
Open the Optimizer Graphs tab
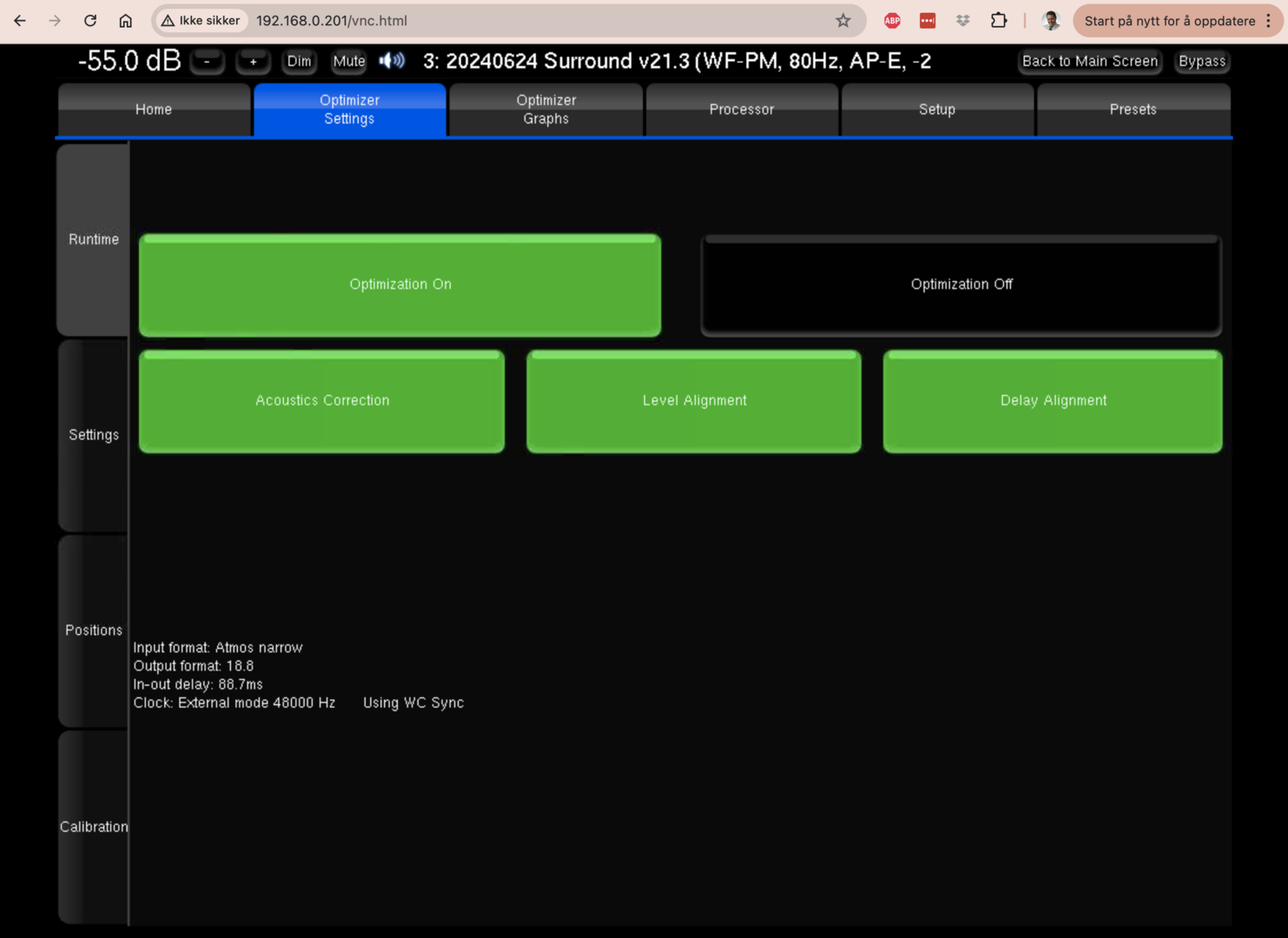pos(546,109)
